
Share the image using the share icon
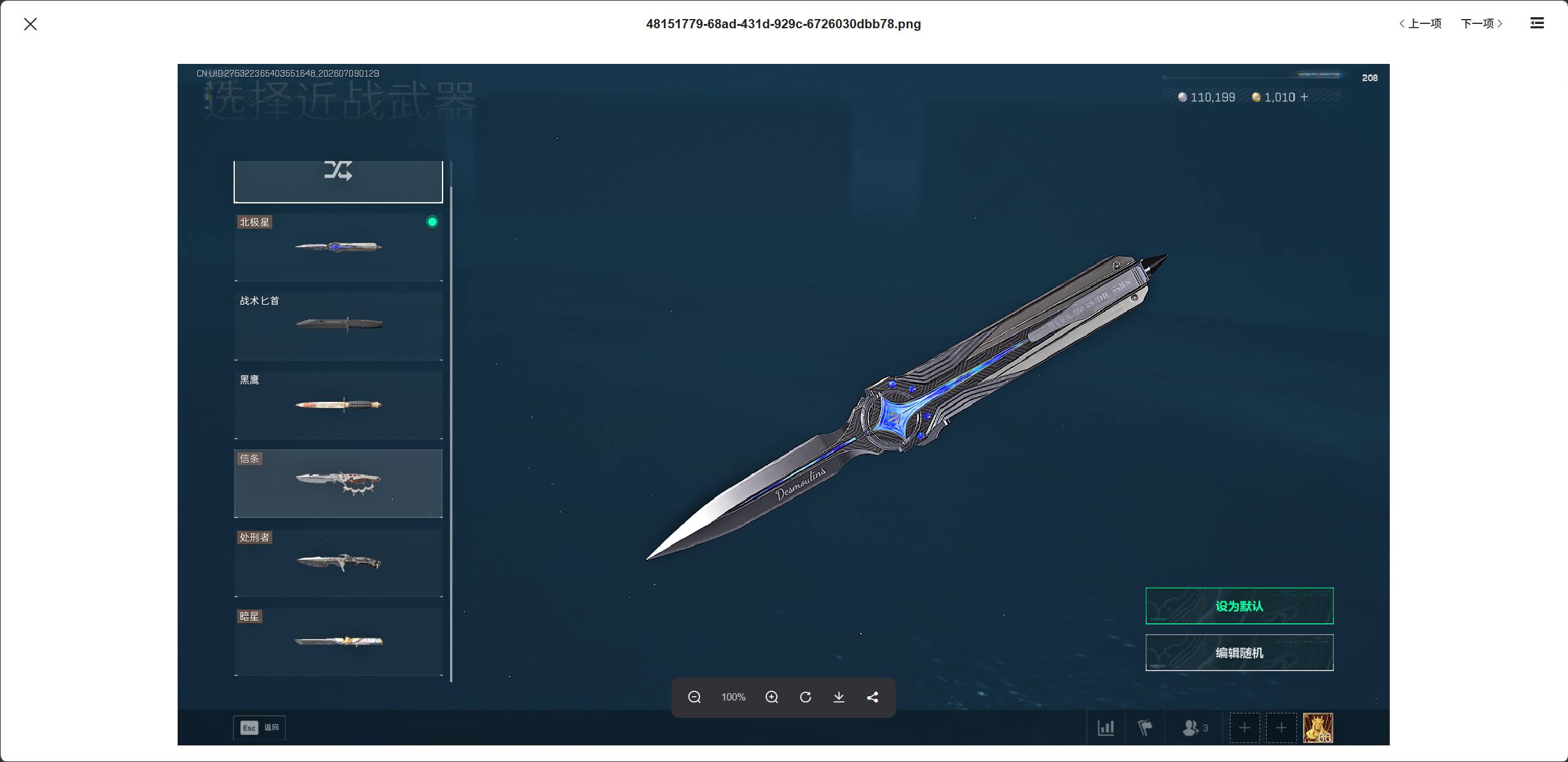tap(872, 697)
